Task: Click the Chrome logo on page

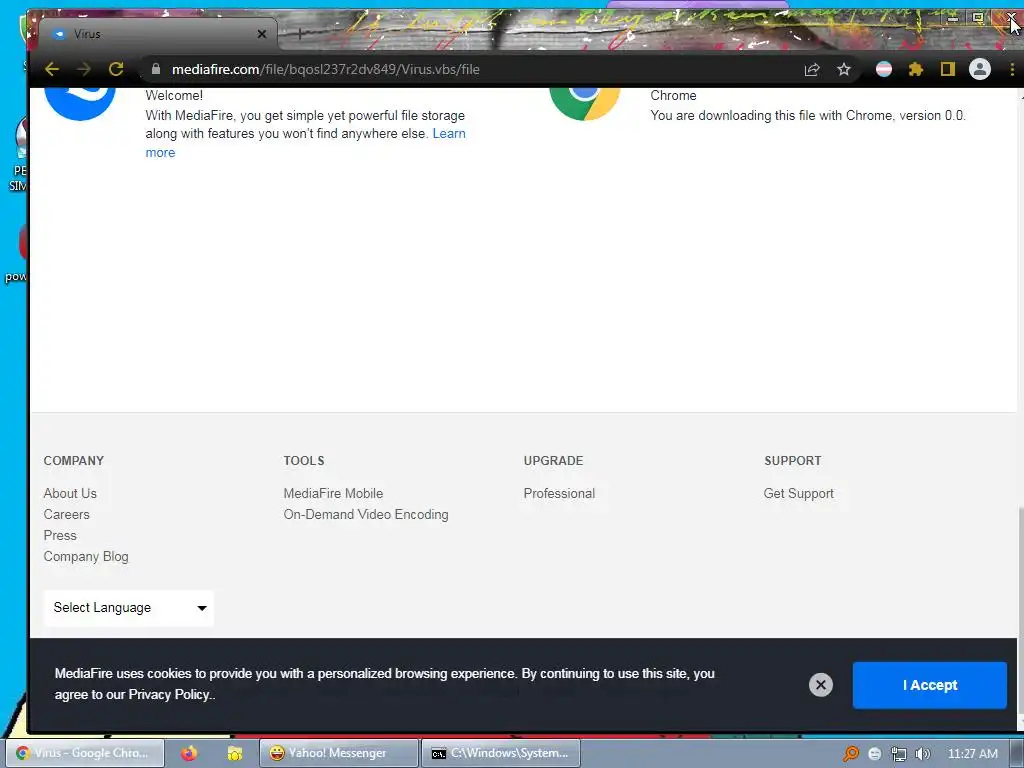Action: (x=584, y=103)
